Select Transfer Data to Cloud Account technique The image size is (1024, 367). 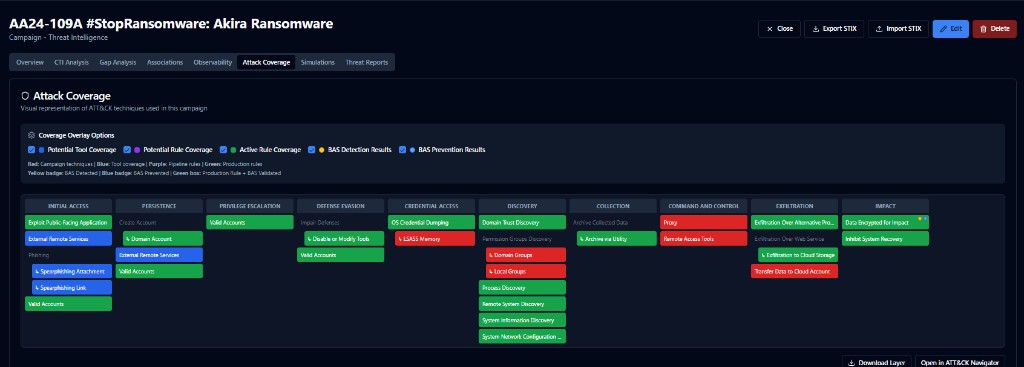click(795, 271)
